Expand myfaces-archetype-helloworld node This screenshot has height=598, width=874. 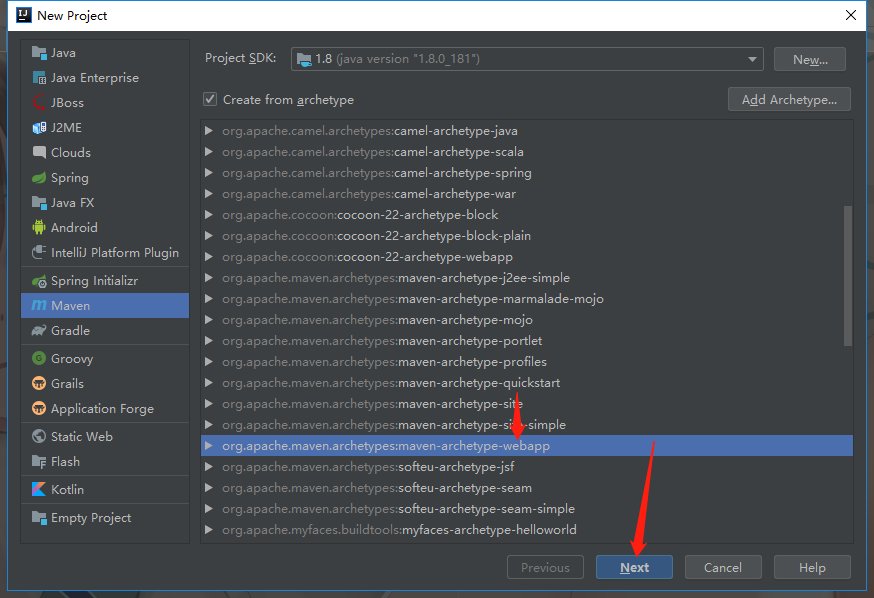click(x=208, y=529)
